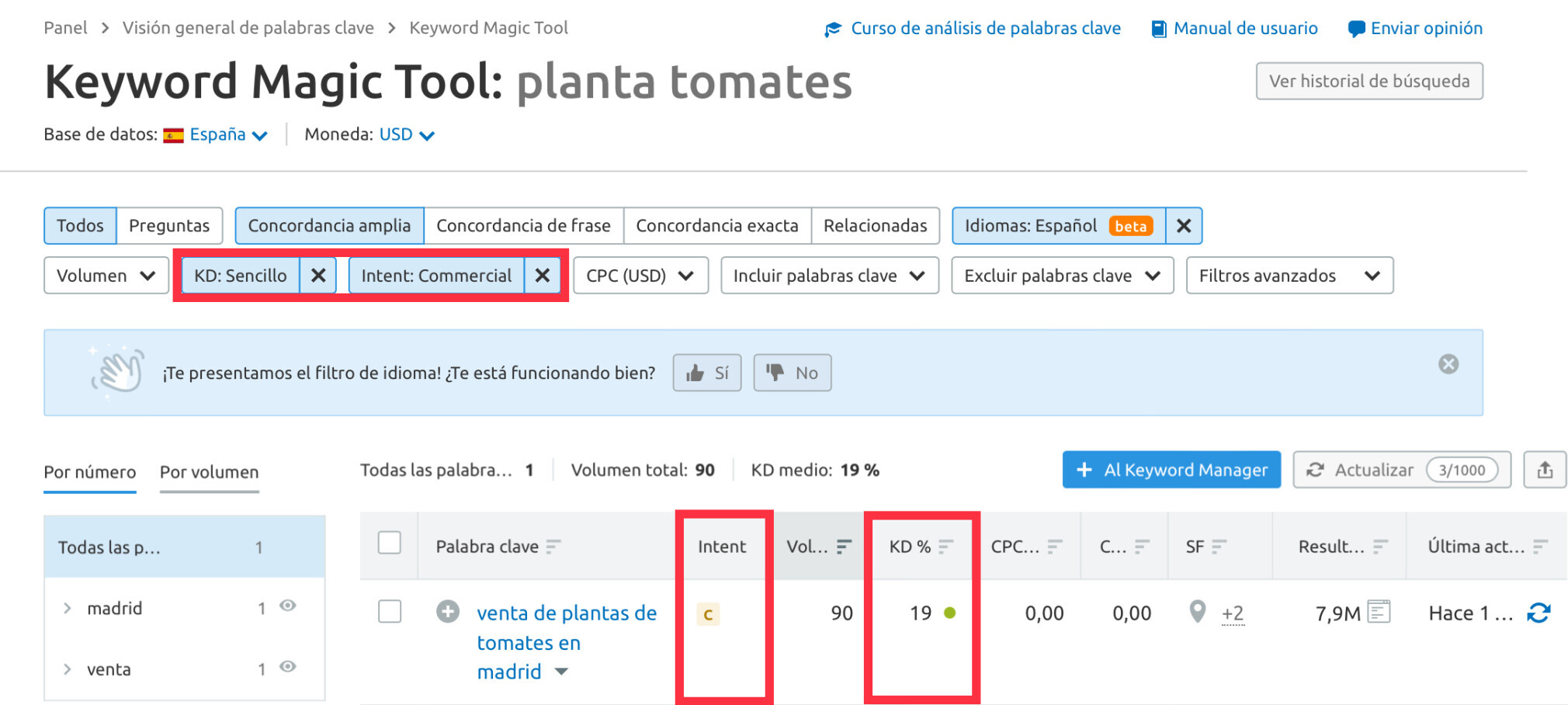This screenshot has width=1568, height=705.
Task: Click the commercial intent C badge
Action: click(x=708, y=614)
